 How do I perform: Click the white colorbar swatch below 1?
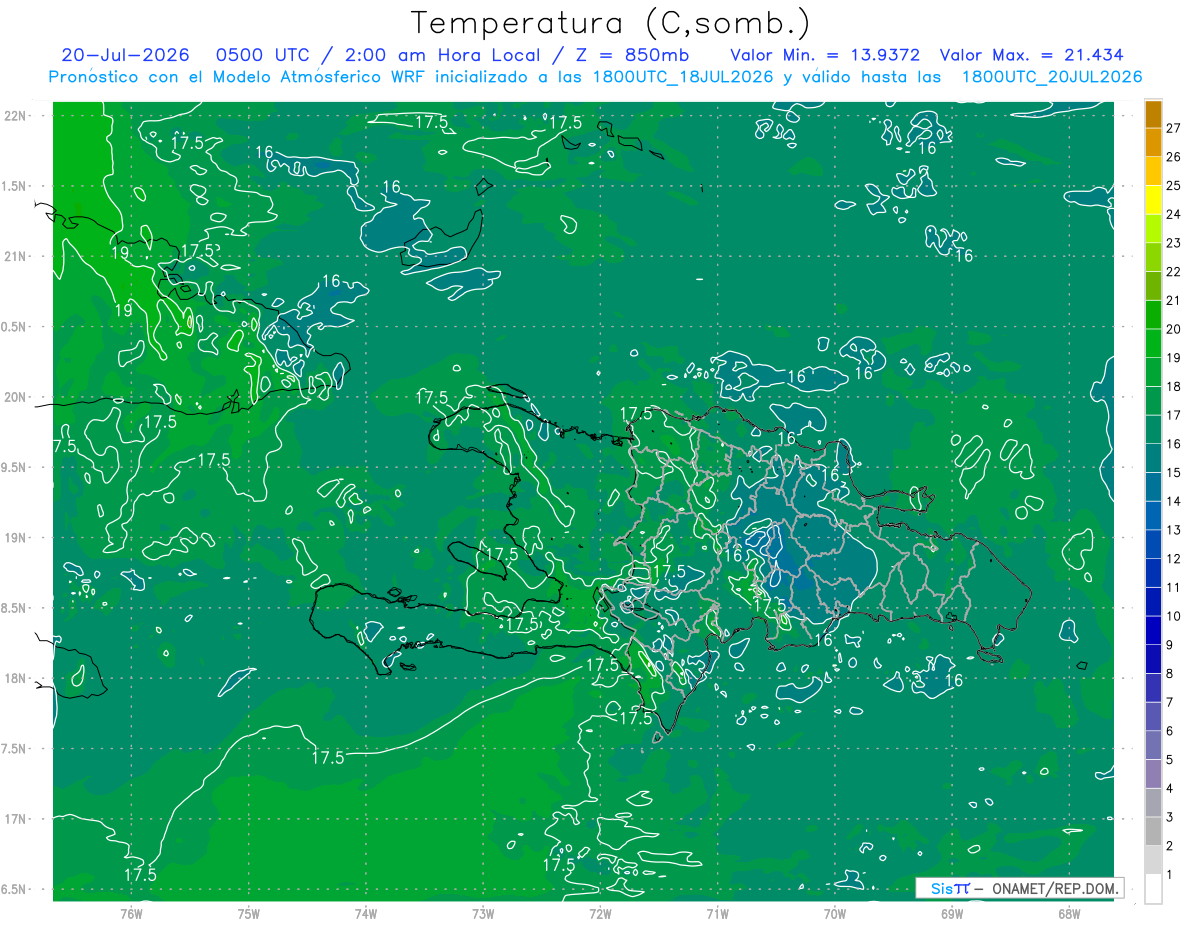click(1153, 889)
